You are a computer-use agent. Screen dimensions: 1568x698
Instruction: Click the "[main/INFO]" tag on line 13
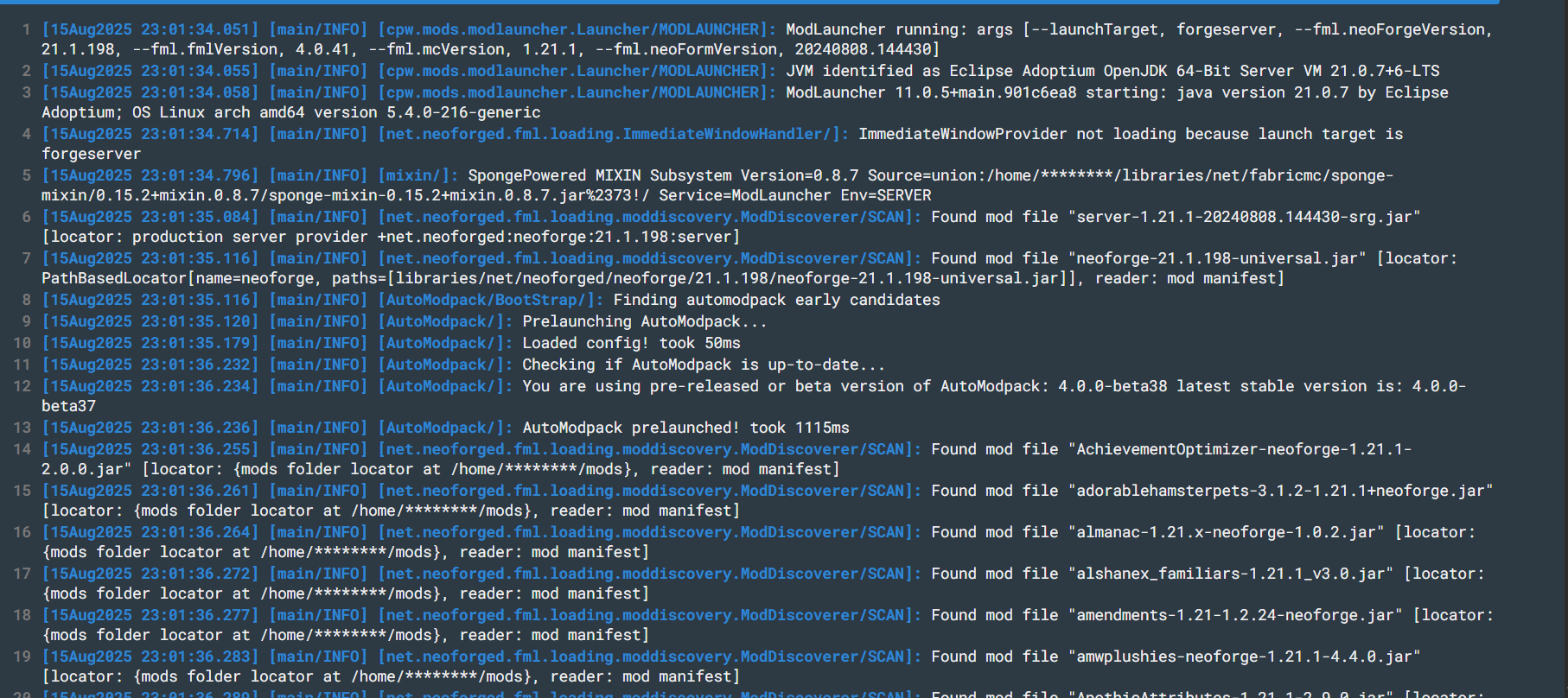click(x=318, y=428)
